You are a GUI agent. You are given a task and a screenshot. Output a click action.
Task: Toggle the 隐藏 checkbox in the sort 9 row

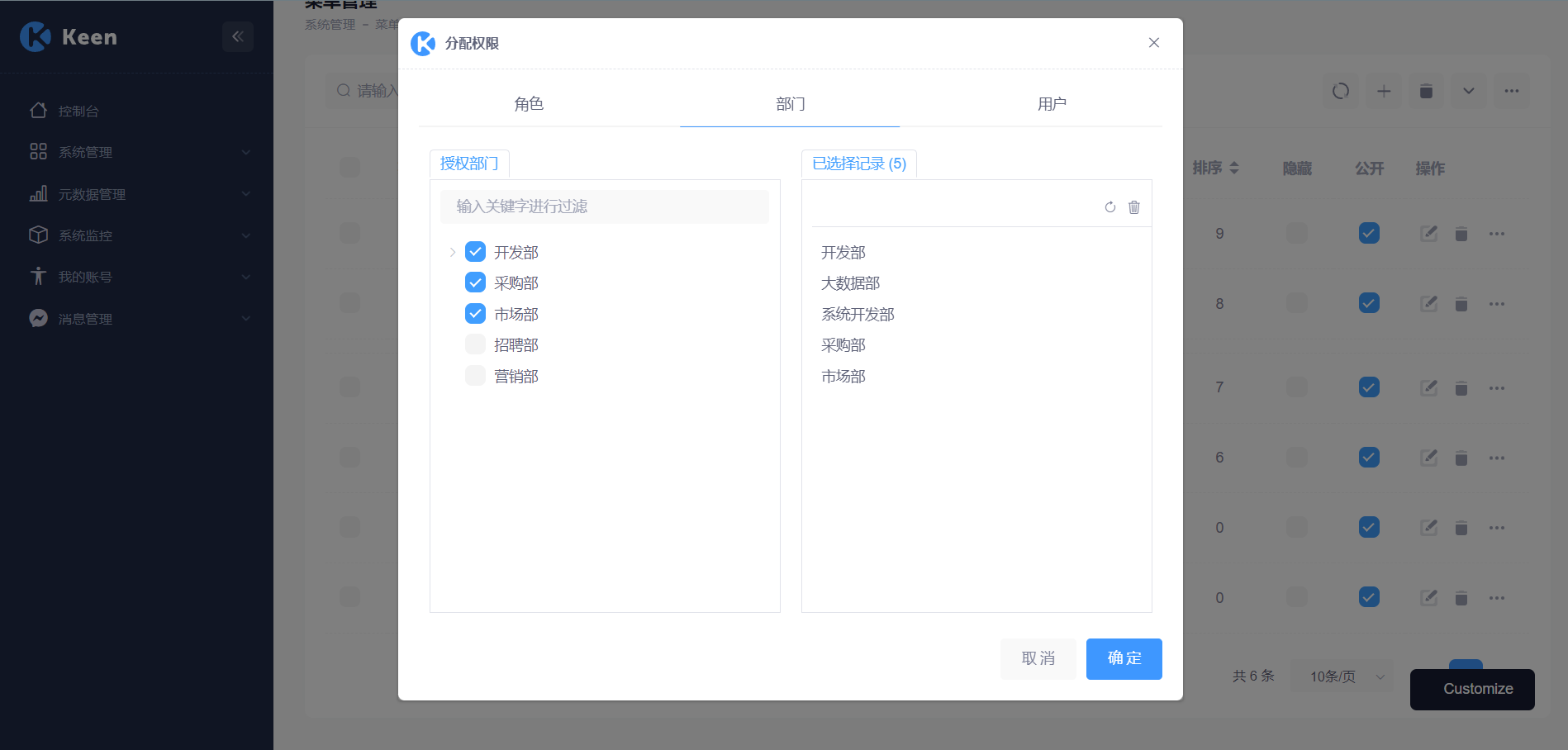pyautogui.click(x=1297, y=234)
